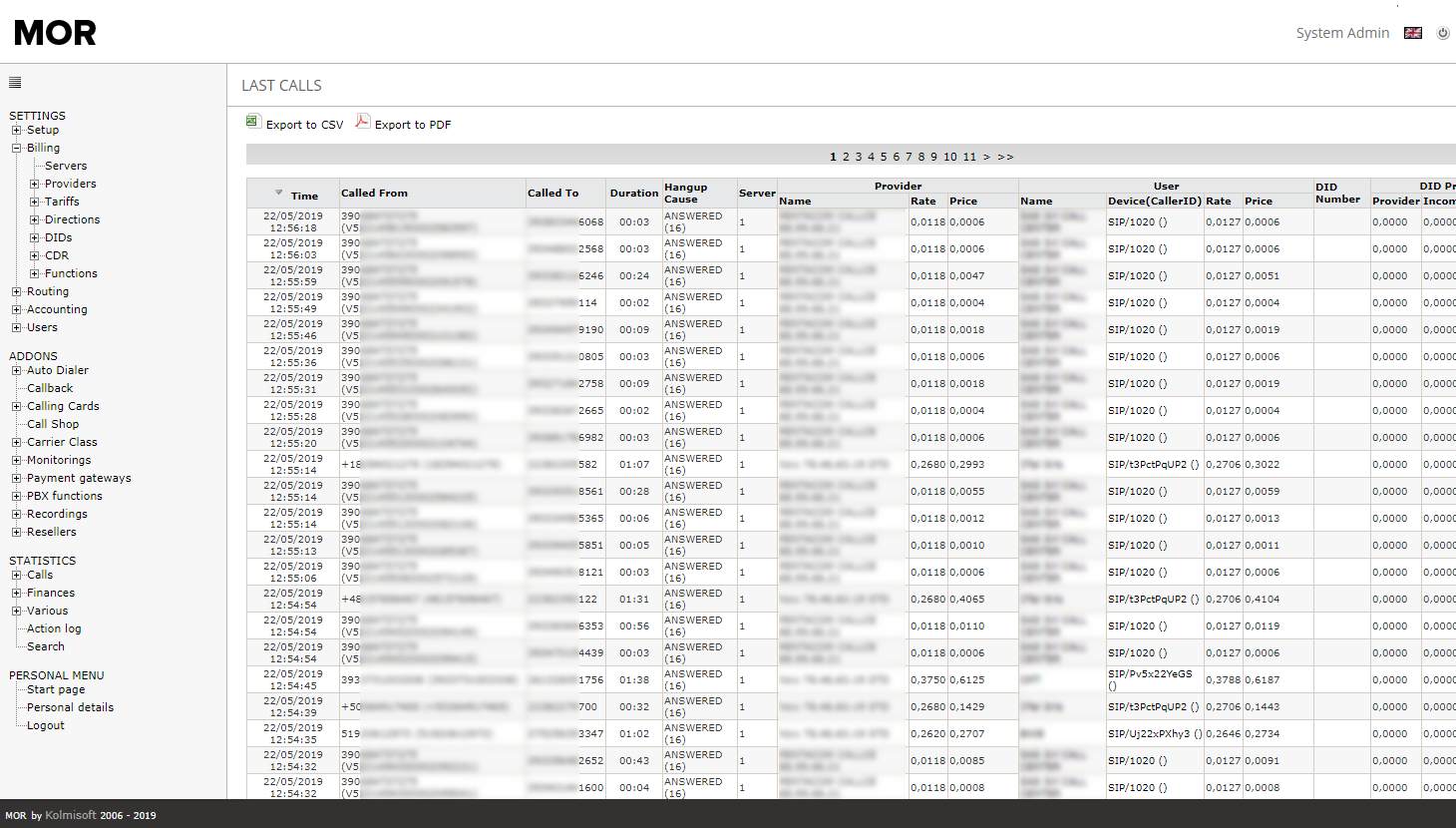Click the power logout icon
This screenshot has height=828, width=1456.
(1442, 33)
